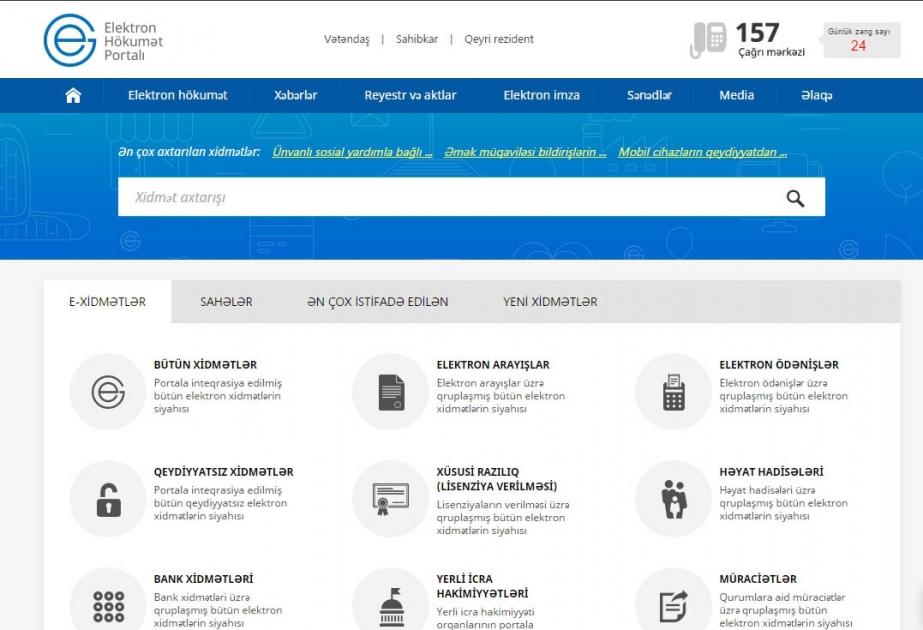
Task: Click description starting 'Qurumlara aid müraciətlər'
Action: coord(786,610)
